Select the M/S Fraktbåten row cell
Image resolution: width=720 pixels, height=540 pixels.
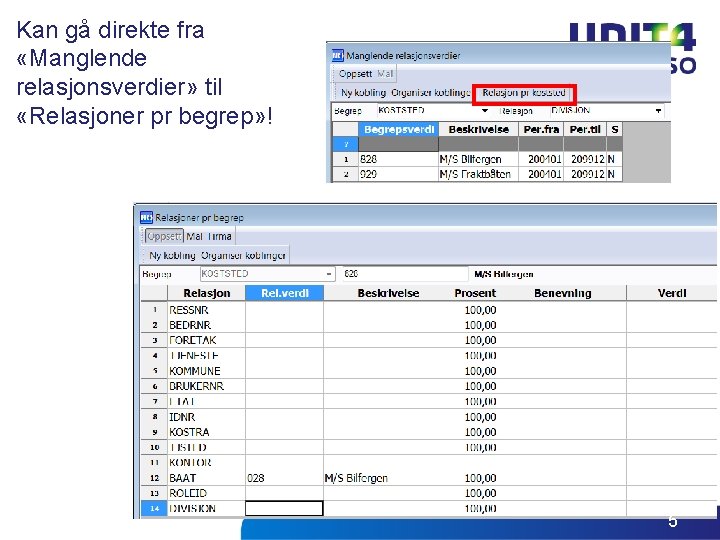coord(478,174)
